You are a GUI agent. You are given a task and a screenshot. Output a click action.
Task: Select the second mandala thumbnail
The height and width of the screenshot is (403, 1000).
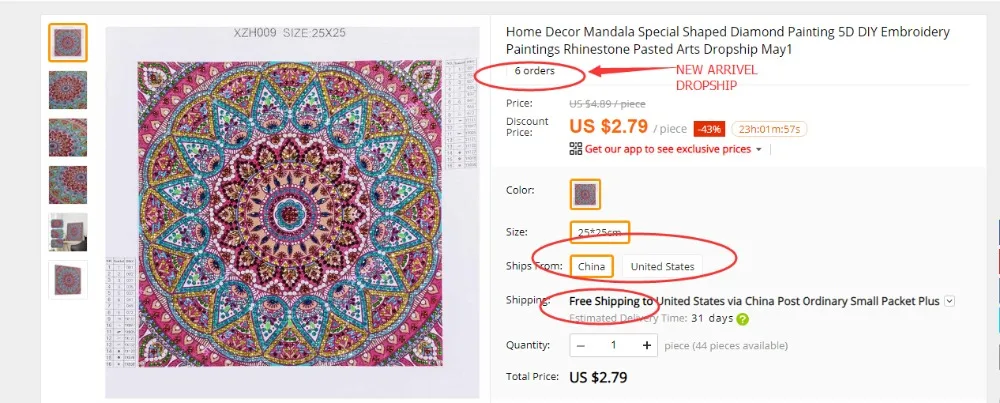68,90
